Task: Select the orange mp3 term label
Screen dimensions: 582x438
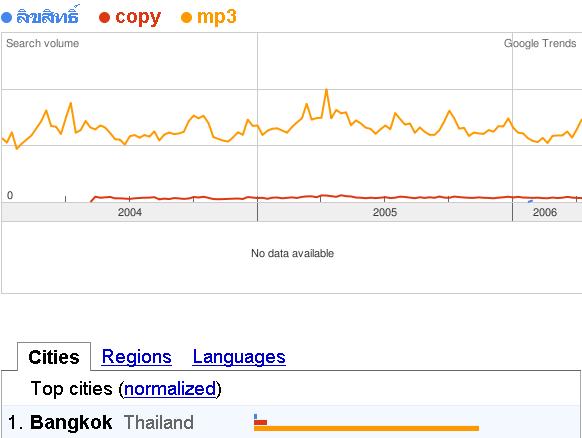Action: 216,17
